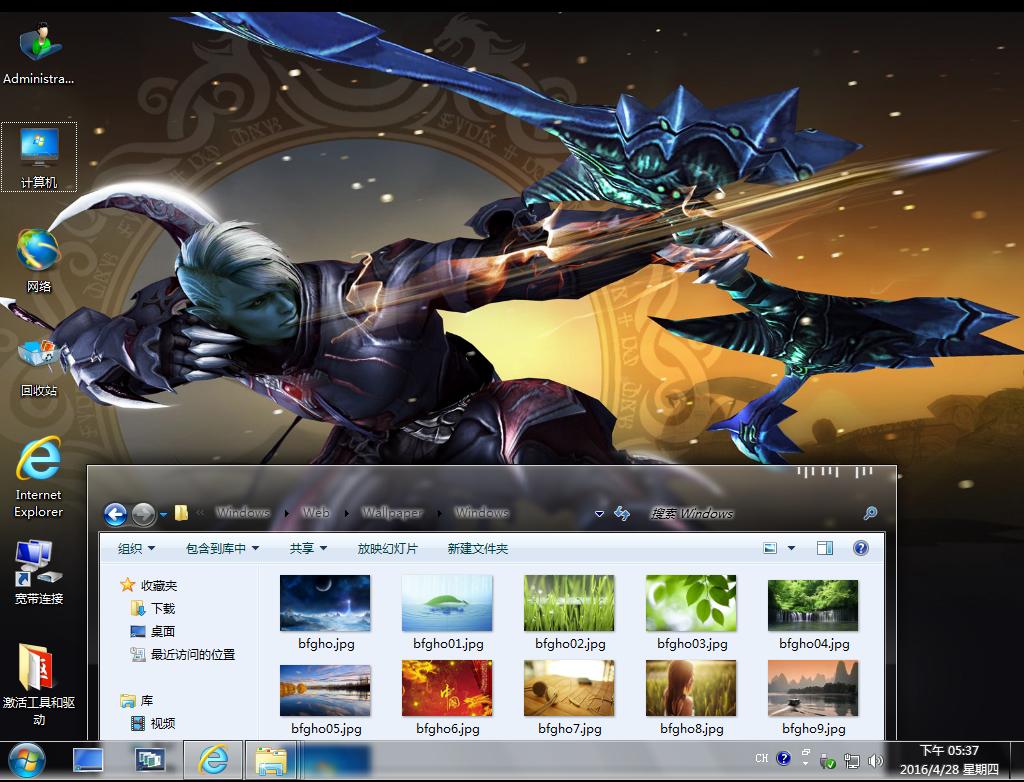Select the Internet Explorer desktop shortcut
The width and height of the screenshot is (1024, 782).
pyautogui.click(x=39, y=477)
